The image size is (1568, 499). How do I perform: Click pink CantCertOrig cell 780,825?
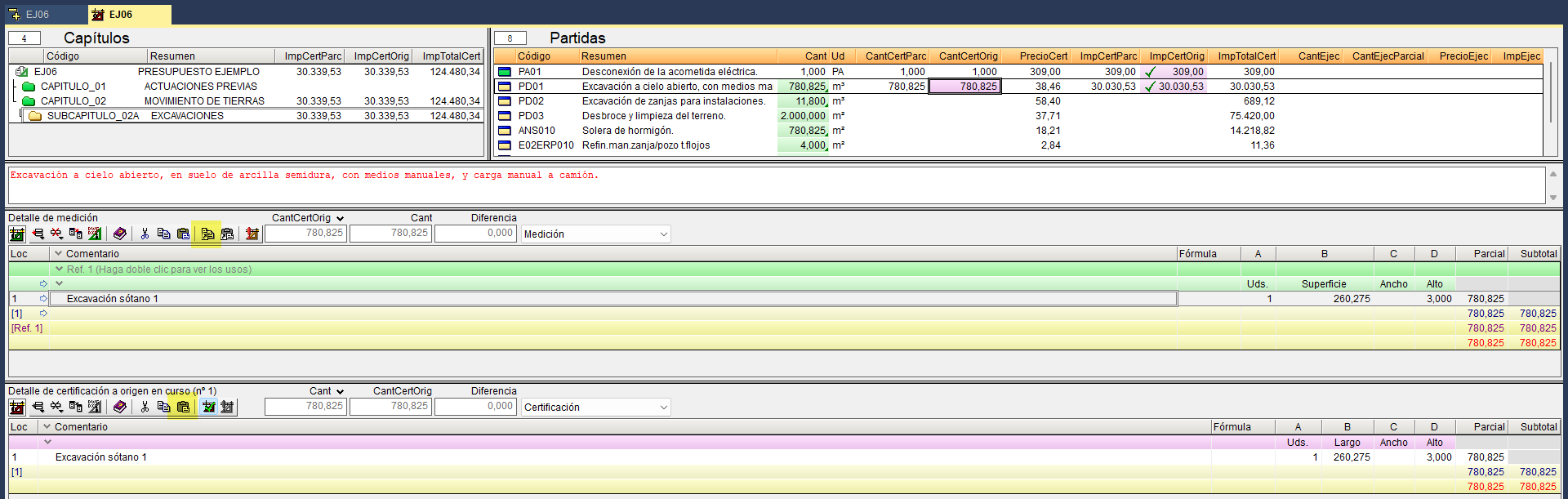pyautogui.click(x=965, y=87)
